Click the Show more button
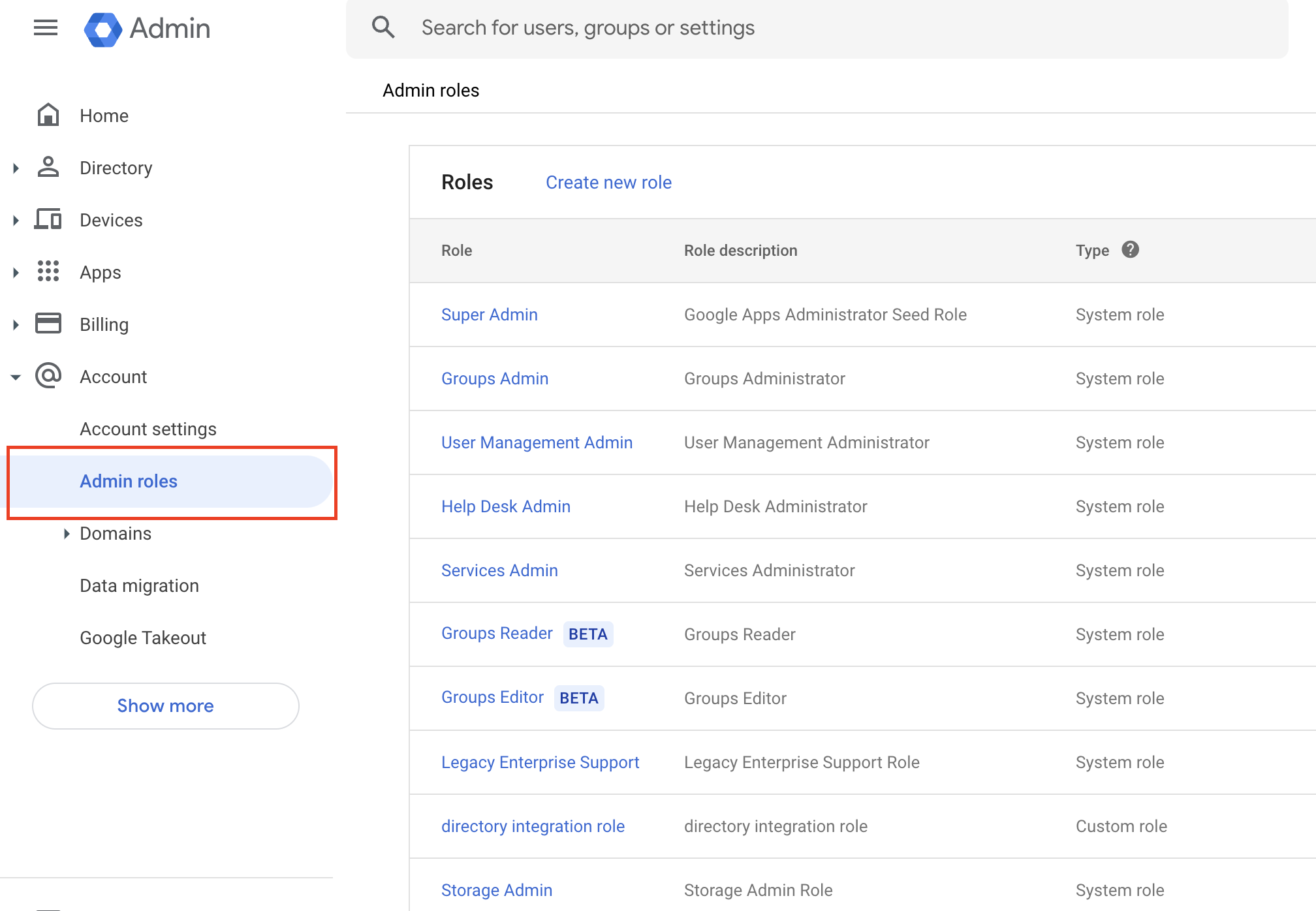This screenshot has width=1316, height=911. [164, 706]
